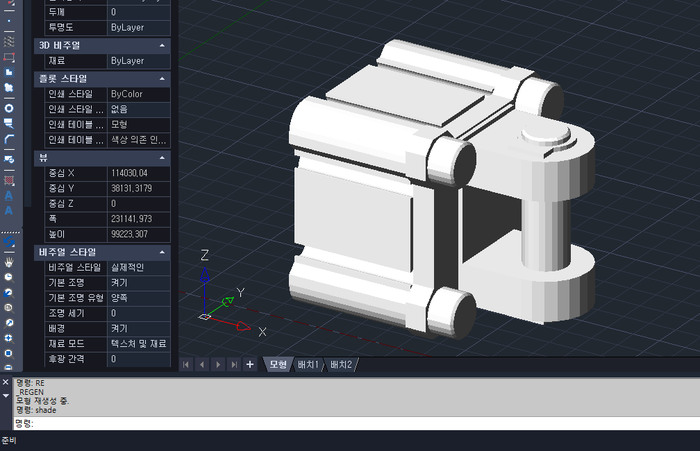Viewport: 700px width, 451px height.
Task: Close the command line panel
Action: click(x=5, y=382)
